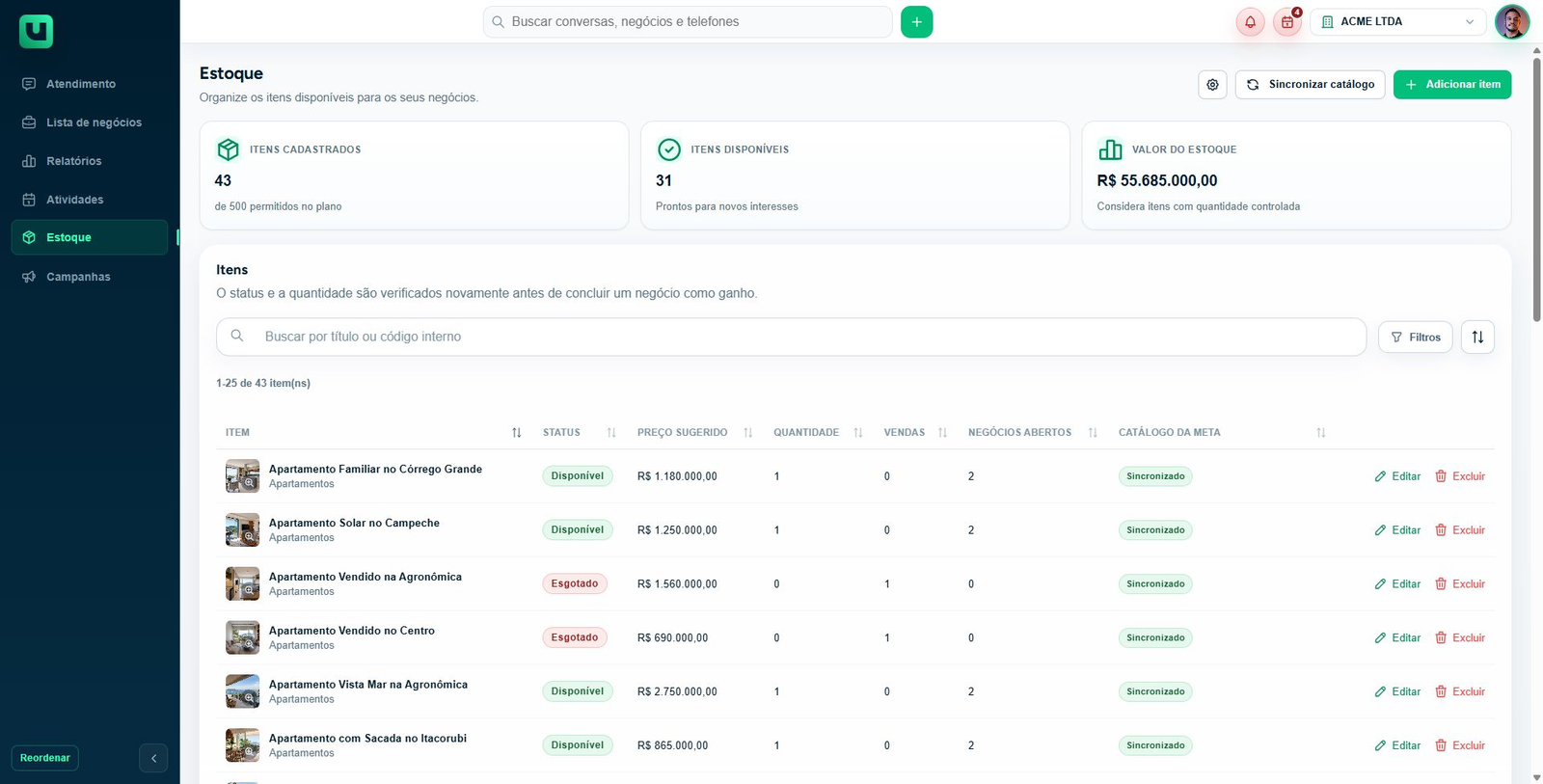Click the app logo in sidebar
Viewport: 1543px width, 784px height.
point(36,32)
